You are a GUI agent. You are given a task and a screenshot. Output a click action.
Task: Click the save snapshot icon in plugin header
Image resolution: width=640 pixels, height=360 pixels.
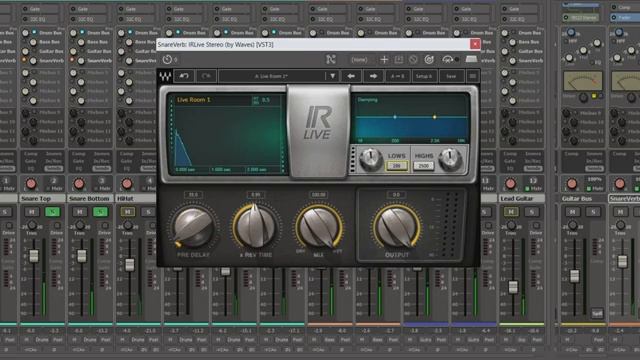[x=399, y=60]
